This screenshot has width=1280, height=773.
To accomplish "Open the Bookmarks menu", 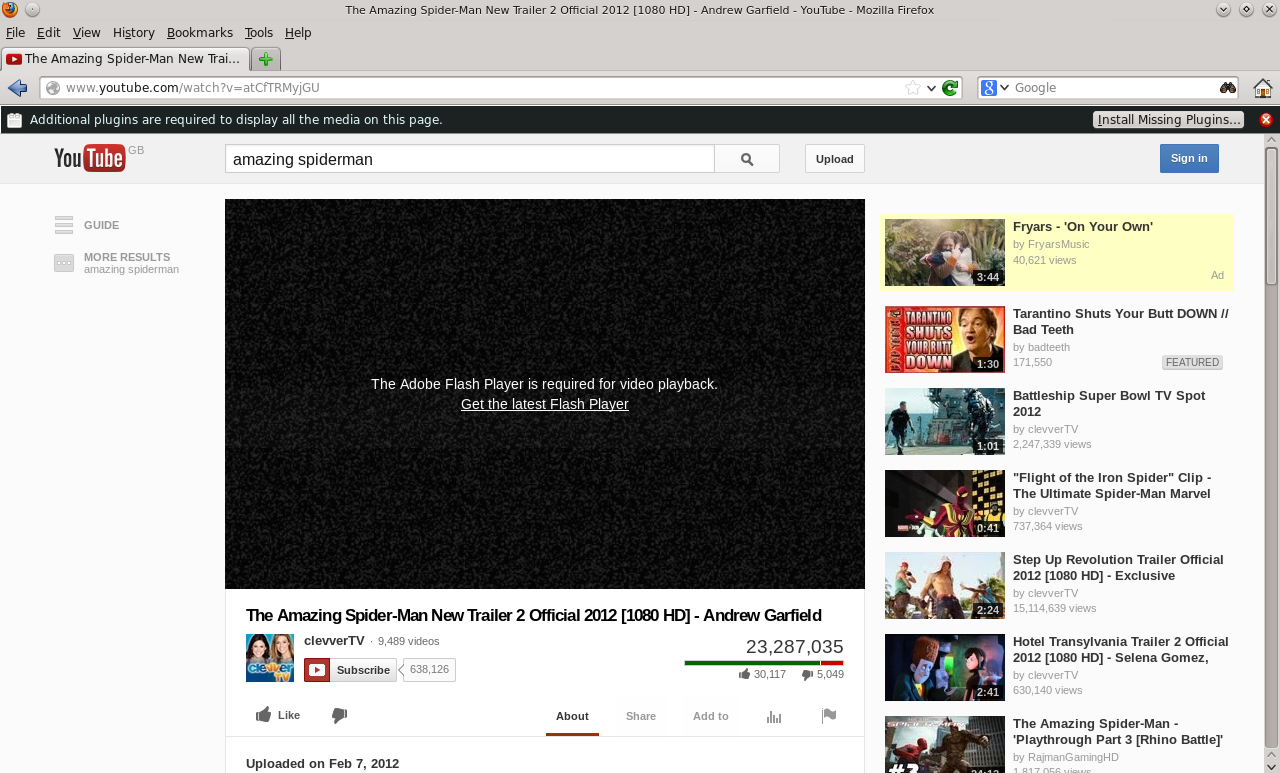I will click(x=200, y=33).
